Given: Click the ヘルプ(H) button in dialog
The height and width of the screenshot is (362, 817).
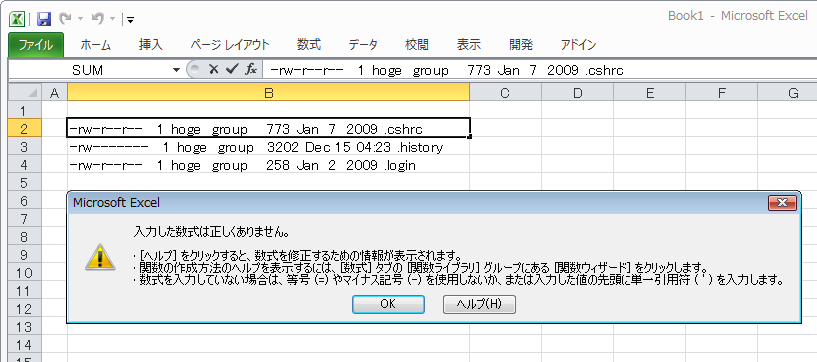Looking at the screenshot, I should point(479,304).
